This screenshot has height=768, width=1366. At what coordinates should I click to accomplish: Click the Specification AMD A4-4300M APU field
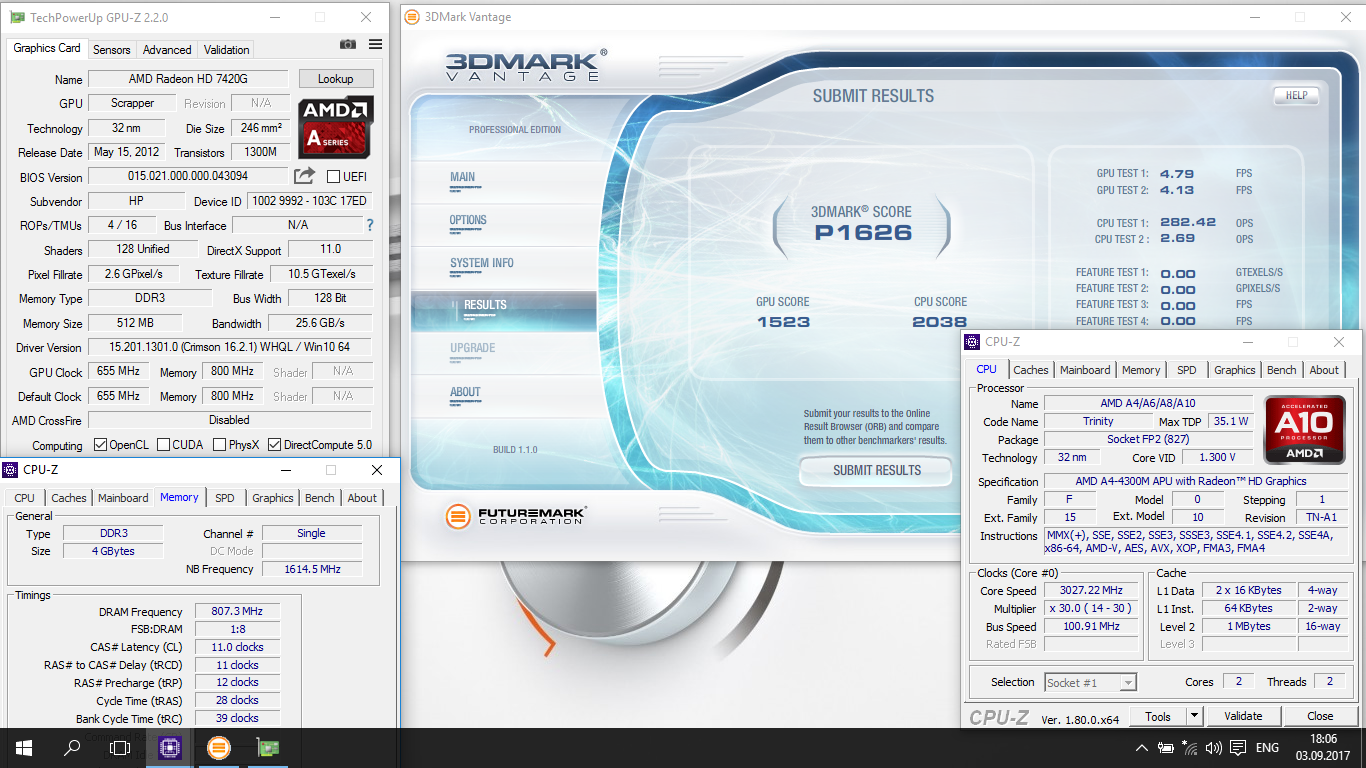1196,481
